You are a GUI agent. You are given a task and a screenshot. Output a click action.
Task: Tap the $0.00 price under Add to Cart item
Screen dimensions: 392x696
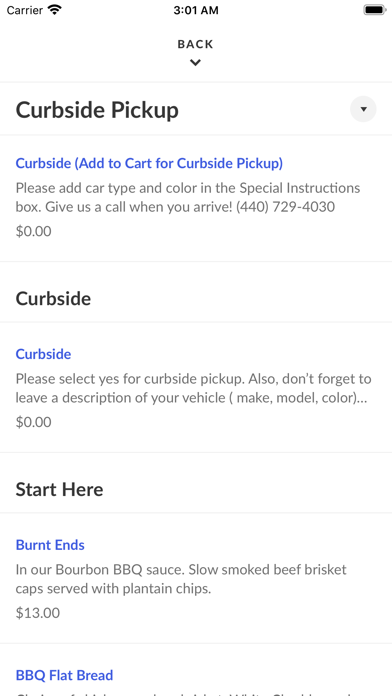[x=33, y=231]
